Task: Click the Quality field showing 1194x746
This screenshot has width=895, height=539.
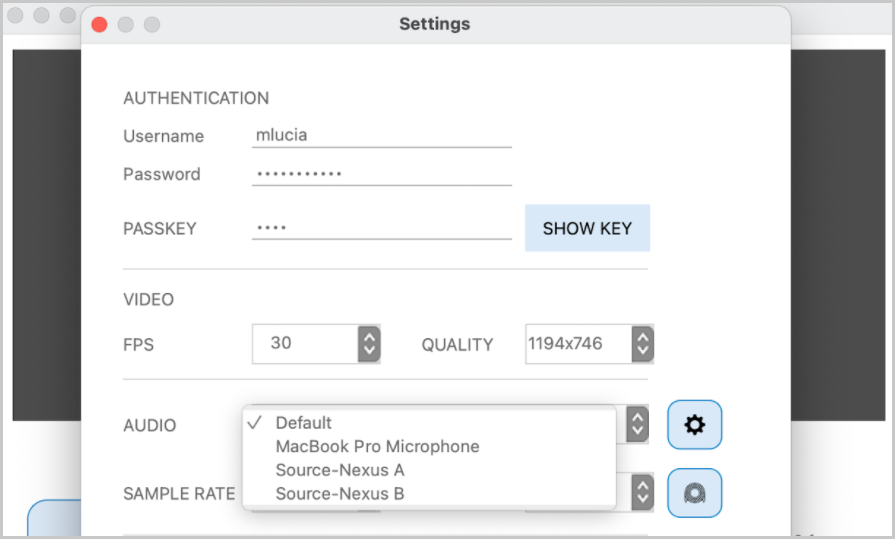Action: tap(577, 344)
